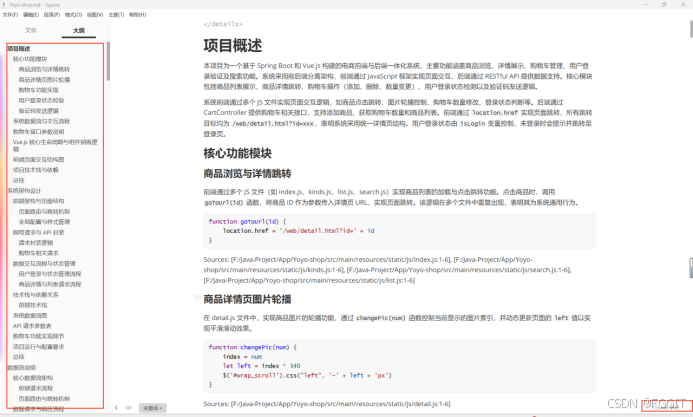The width and height of the screenshot is (693, 417).
Task: Click 用户登录状态校验 outline item
Action: pyautogui.click(x=42, y=100)
